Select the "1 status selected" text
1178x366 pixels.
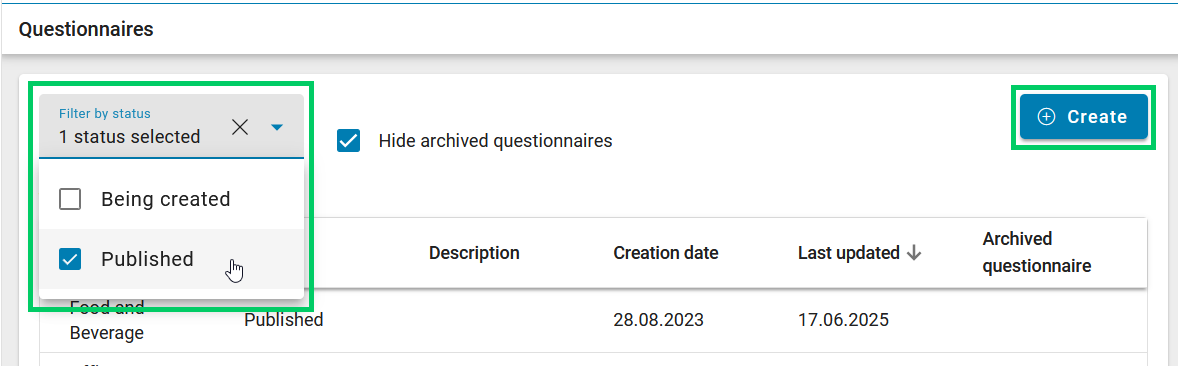(130, 137)
